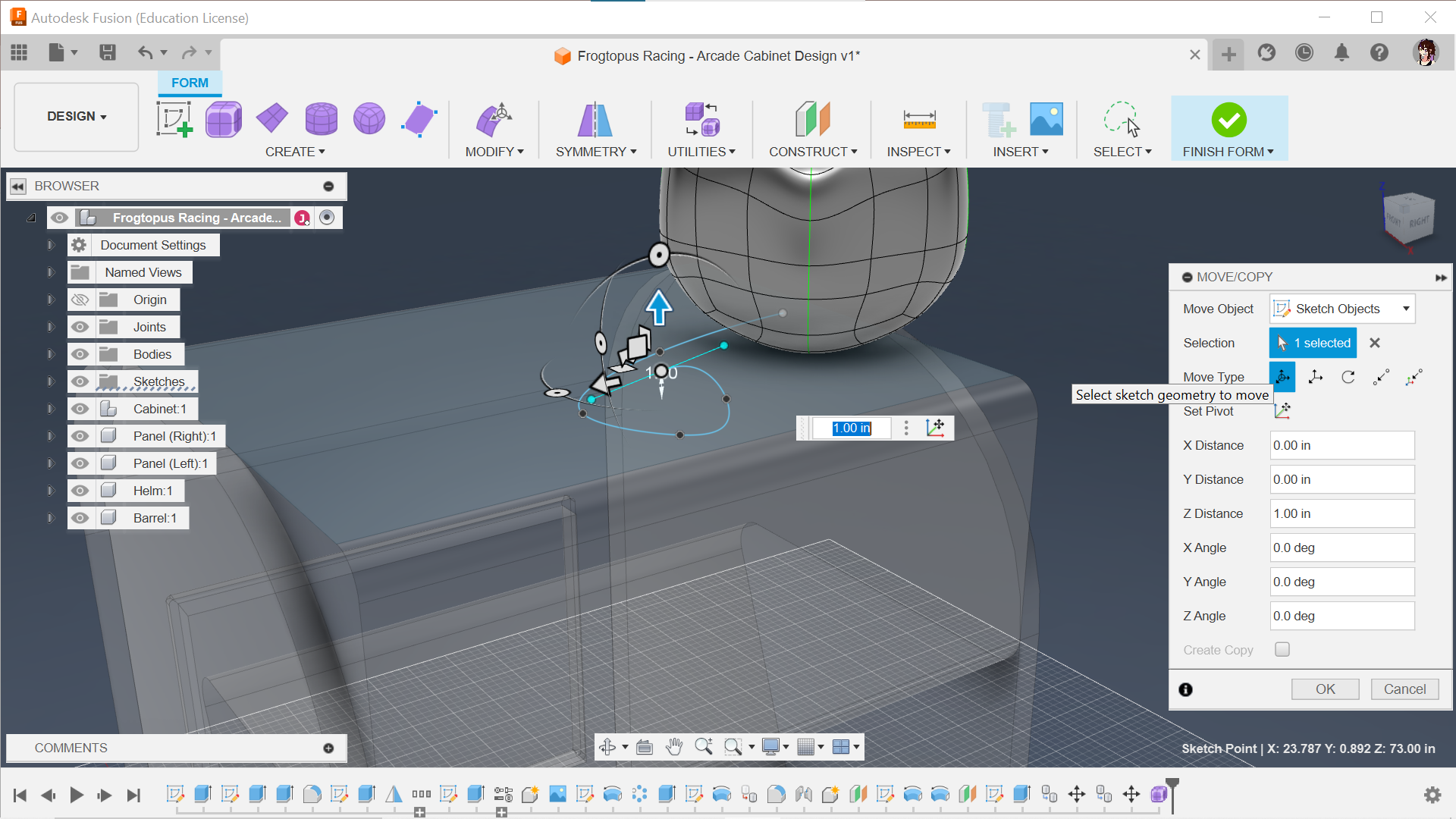Click Cancel to dismiss Move/Copy
1456x819 pixels.
point(1402,689)
